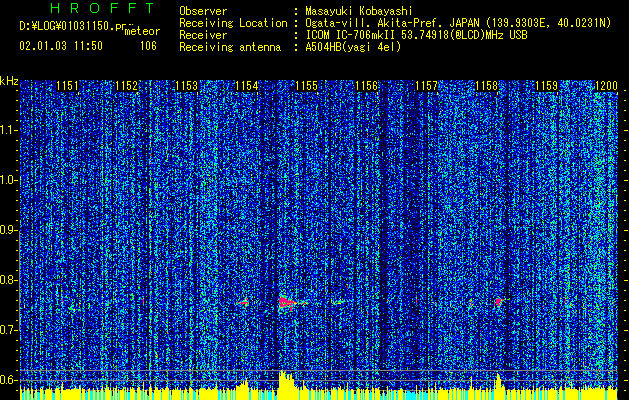Click the 1154 time marker
This screenshot has height=400, width=629.
click(x=246, y=86)
